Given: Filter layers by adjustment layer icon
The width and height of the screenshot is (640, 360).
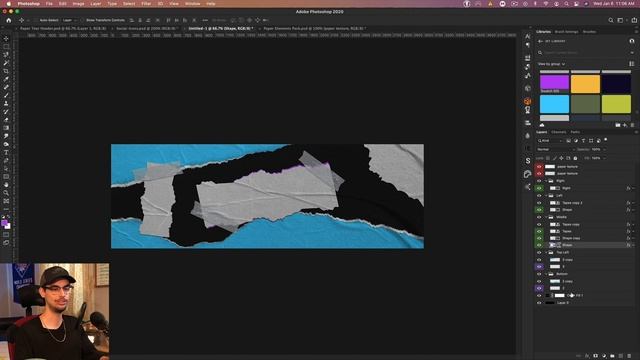Looking at the screenshot, I should [x=576, y=140].
